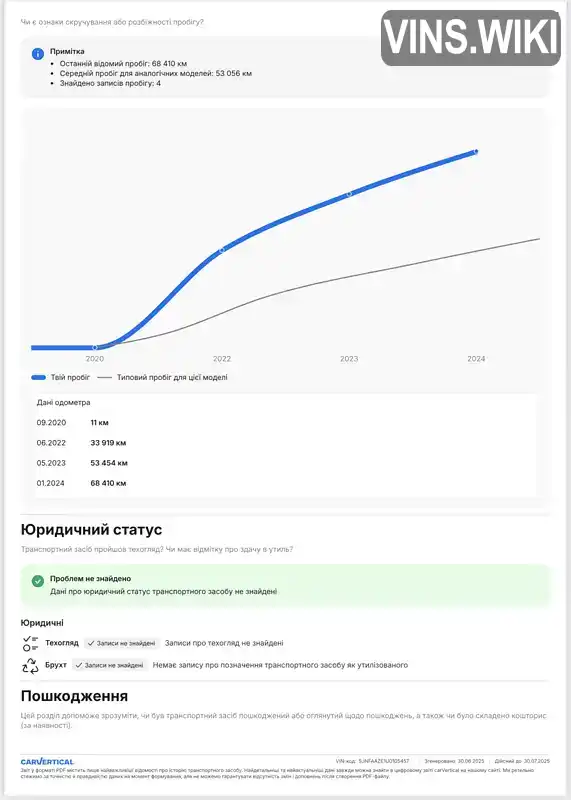Click the carVertical logo in footer
The image size is (571, 800).
point(47,762)
